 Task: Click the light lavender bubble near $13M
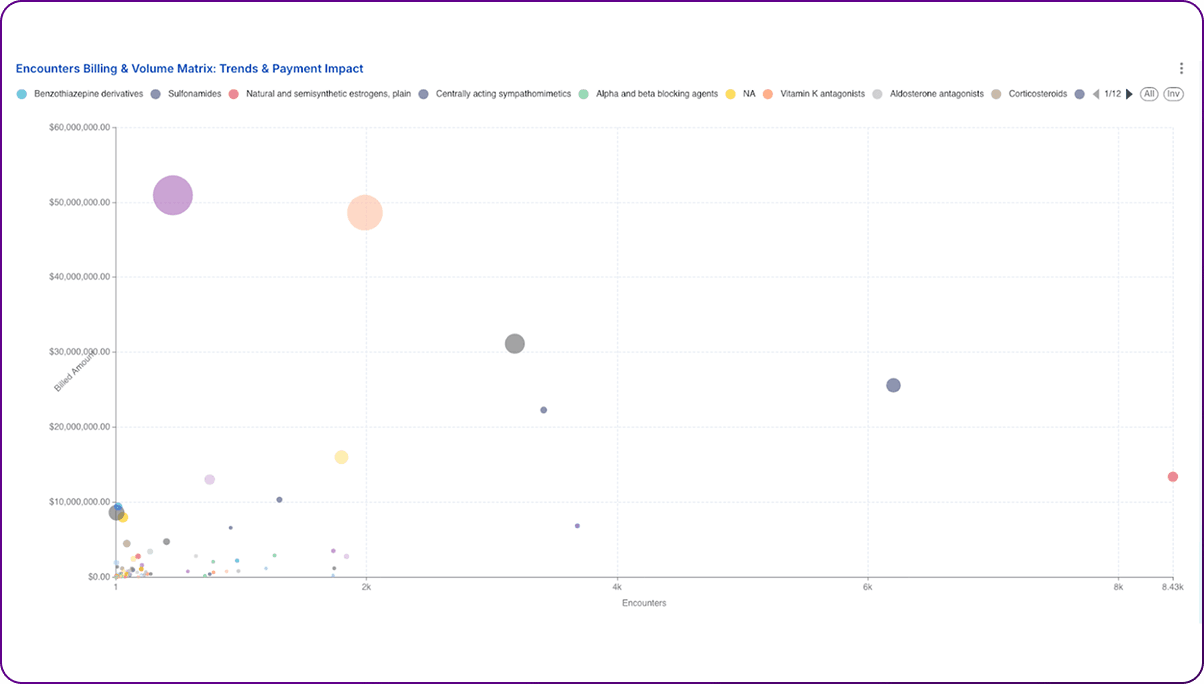[x=210, y=479]
